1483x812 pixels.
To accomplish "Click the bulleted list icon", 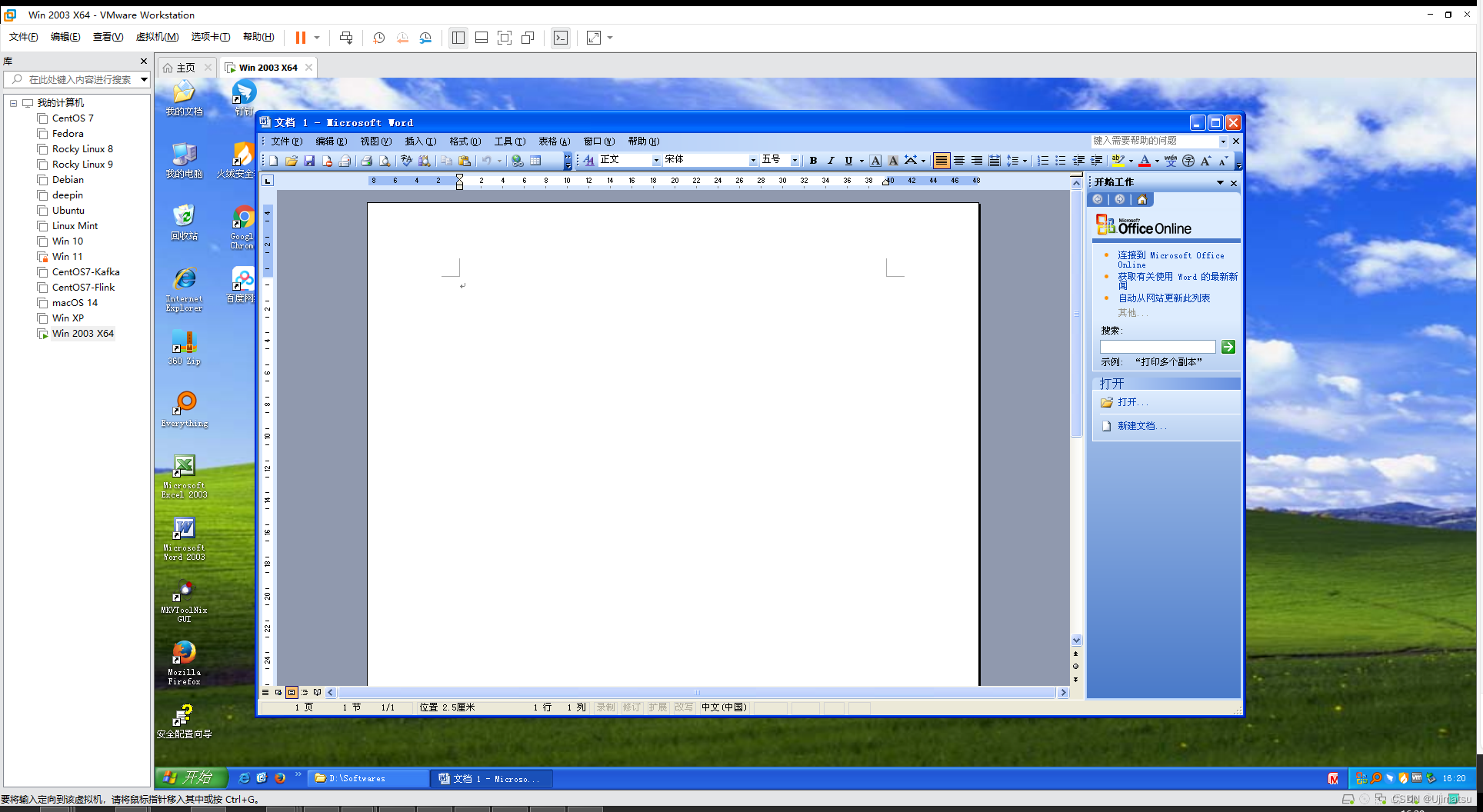I will coord(1061,161).
